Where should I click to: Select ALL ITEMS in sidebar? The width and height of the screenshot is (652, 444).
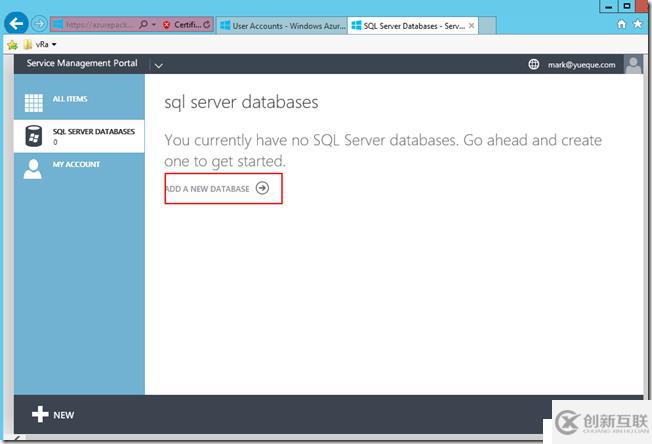79,99
